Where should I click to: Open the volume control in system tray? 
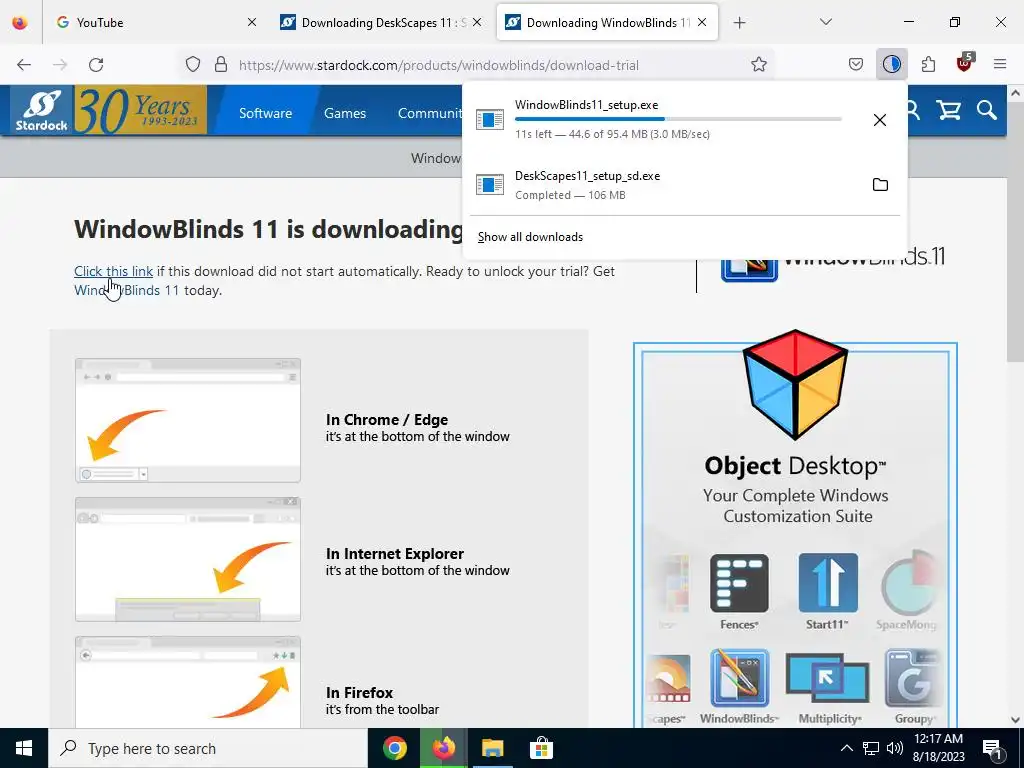coord(895,748)
